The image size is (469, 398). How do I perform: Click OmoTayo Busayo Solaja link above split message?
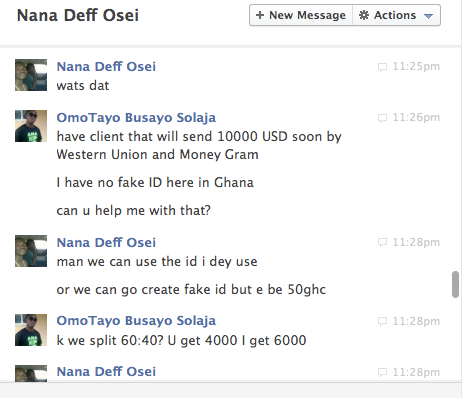pyautogui.click(x=136, y=321)
